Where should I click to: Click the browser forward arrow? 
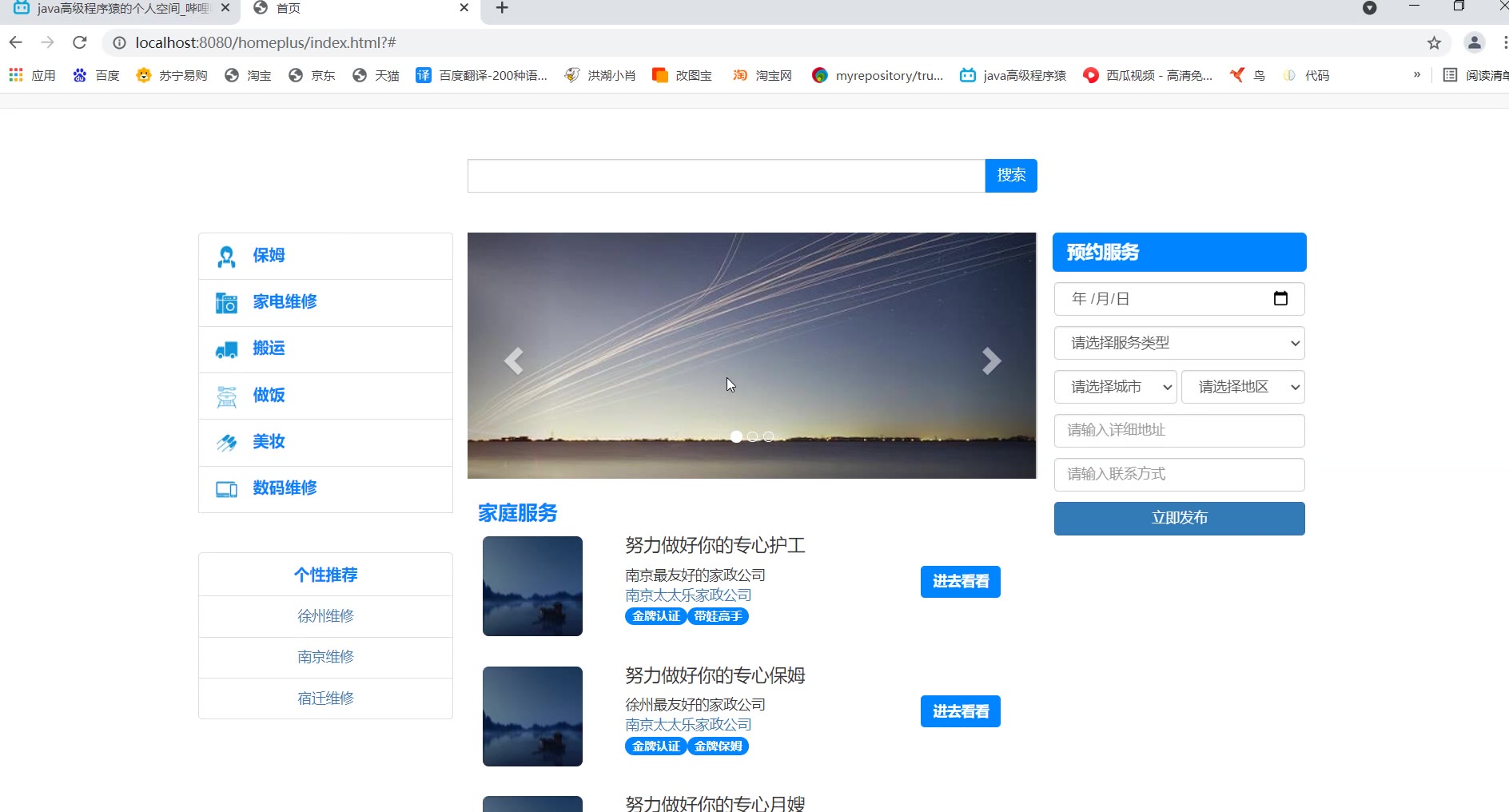[x=48, y=42]
